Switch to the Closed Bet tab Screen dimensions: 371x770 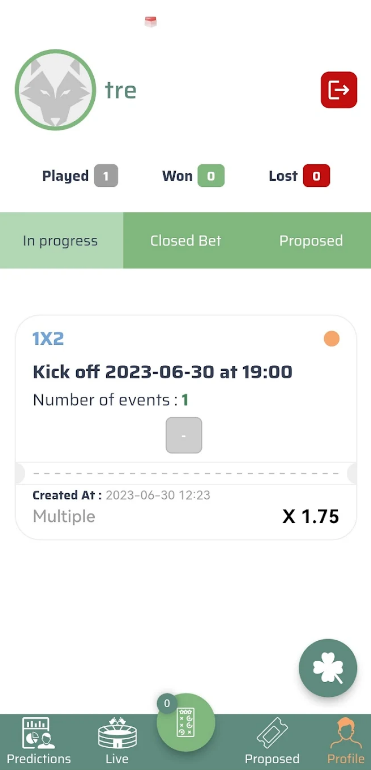coord(185,241)
